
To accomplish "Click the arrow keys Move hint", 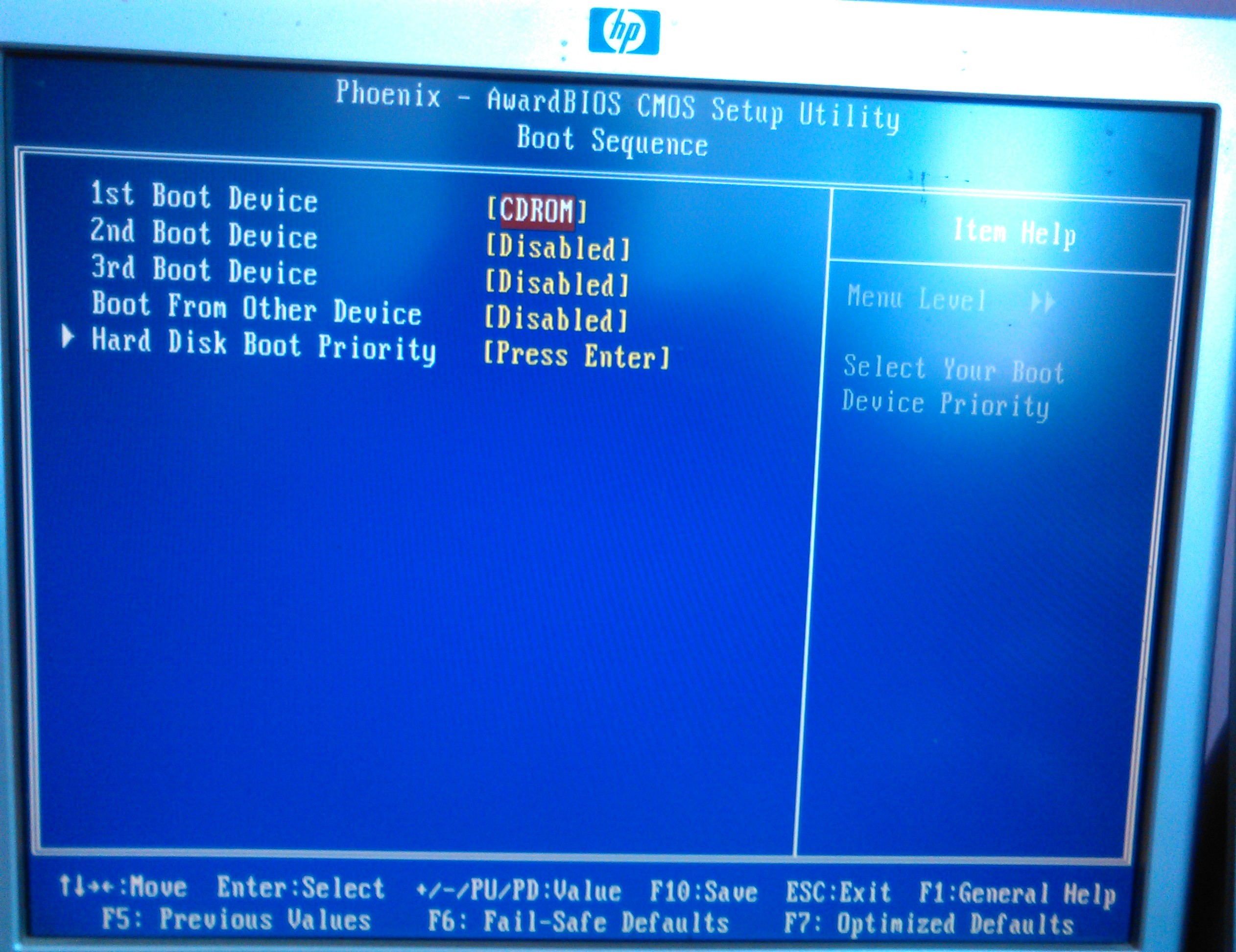I will (123, 886).
